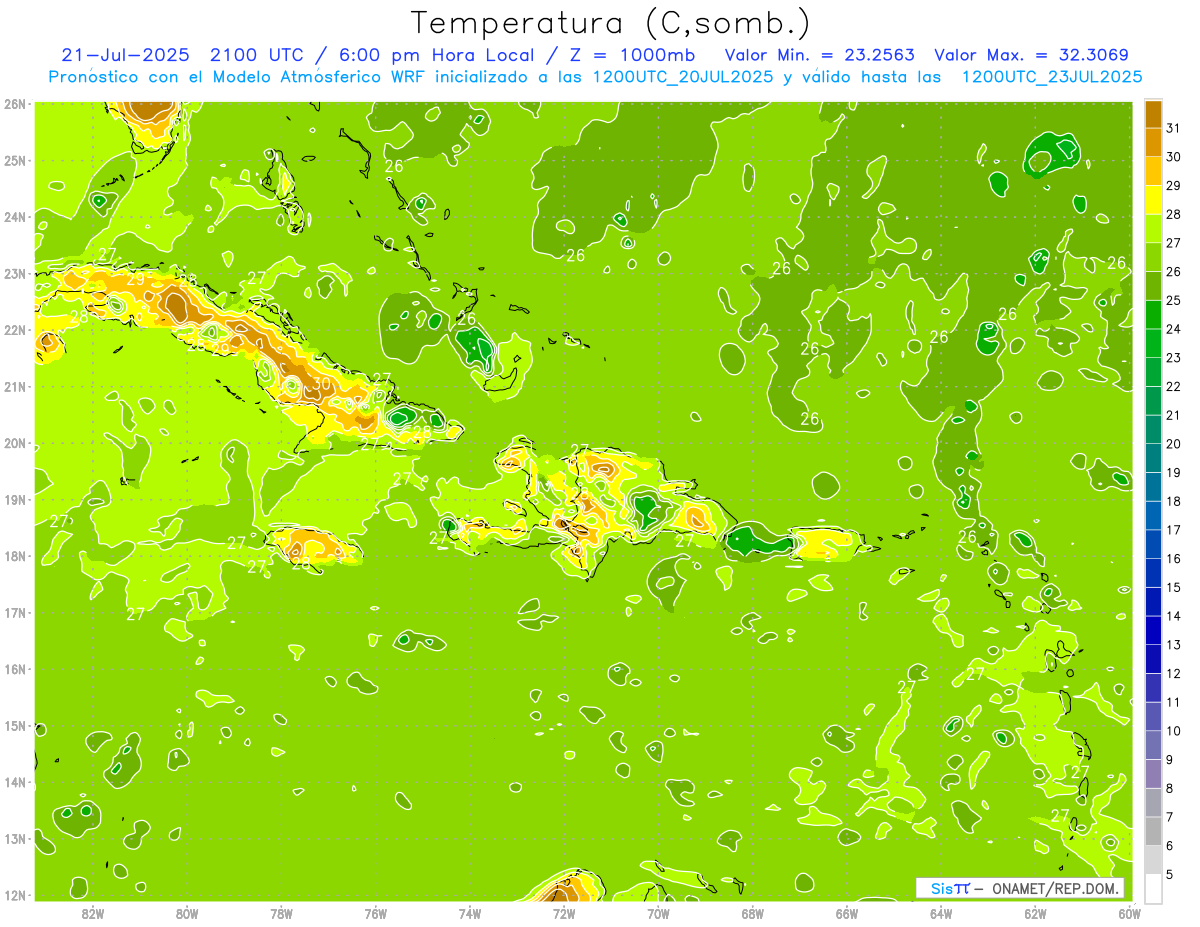Click the "19N" latitude label
This screenshot has height=927, width=1200.
point(15,499)
